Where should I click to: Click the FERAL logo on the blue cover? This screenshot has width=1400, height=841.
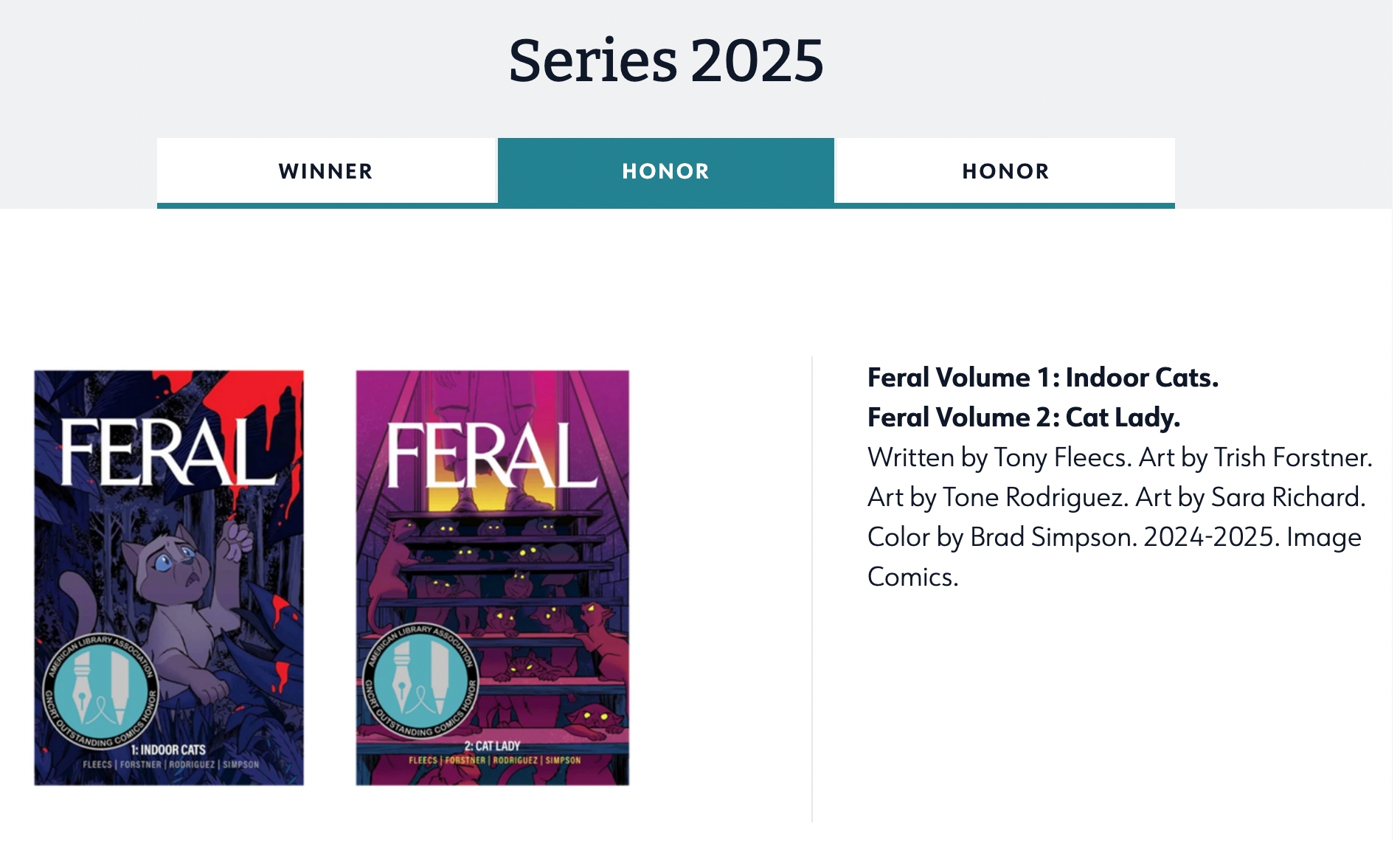click(168, 451)
